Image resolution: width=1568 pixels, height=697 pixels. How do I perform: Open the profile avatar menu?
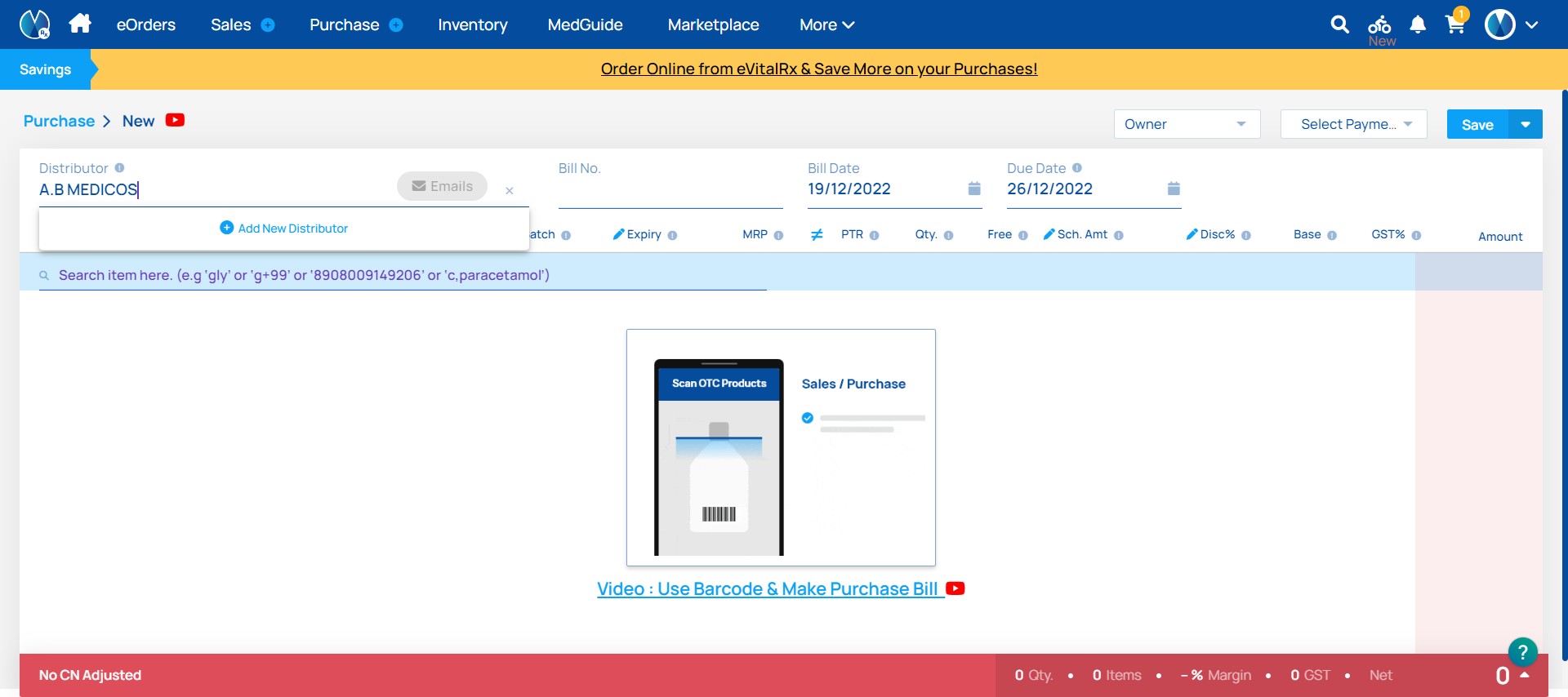tap(1500, 24)
